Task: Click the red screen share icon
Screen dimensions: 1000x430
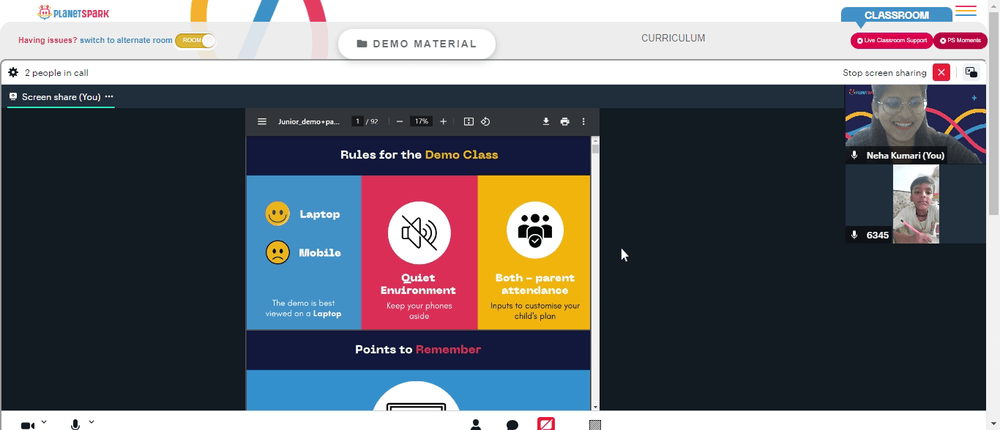Action: [546, 424]
